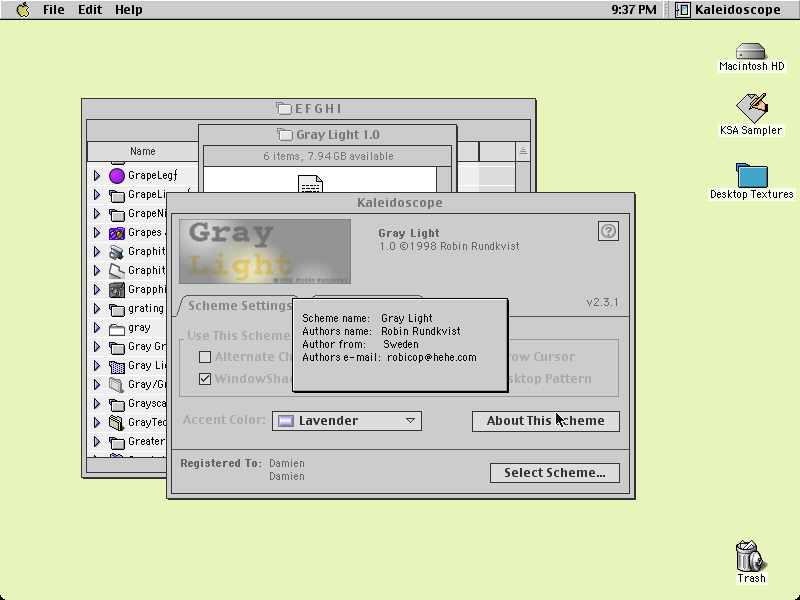This screenshot has height=600, width=800.
Task: Click the 6 items, 7.94 GB available text
Action: pos(328,156)
